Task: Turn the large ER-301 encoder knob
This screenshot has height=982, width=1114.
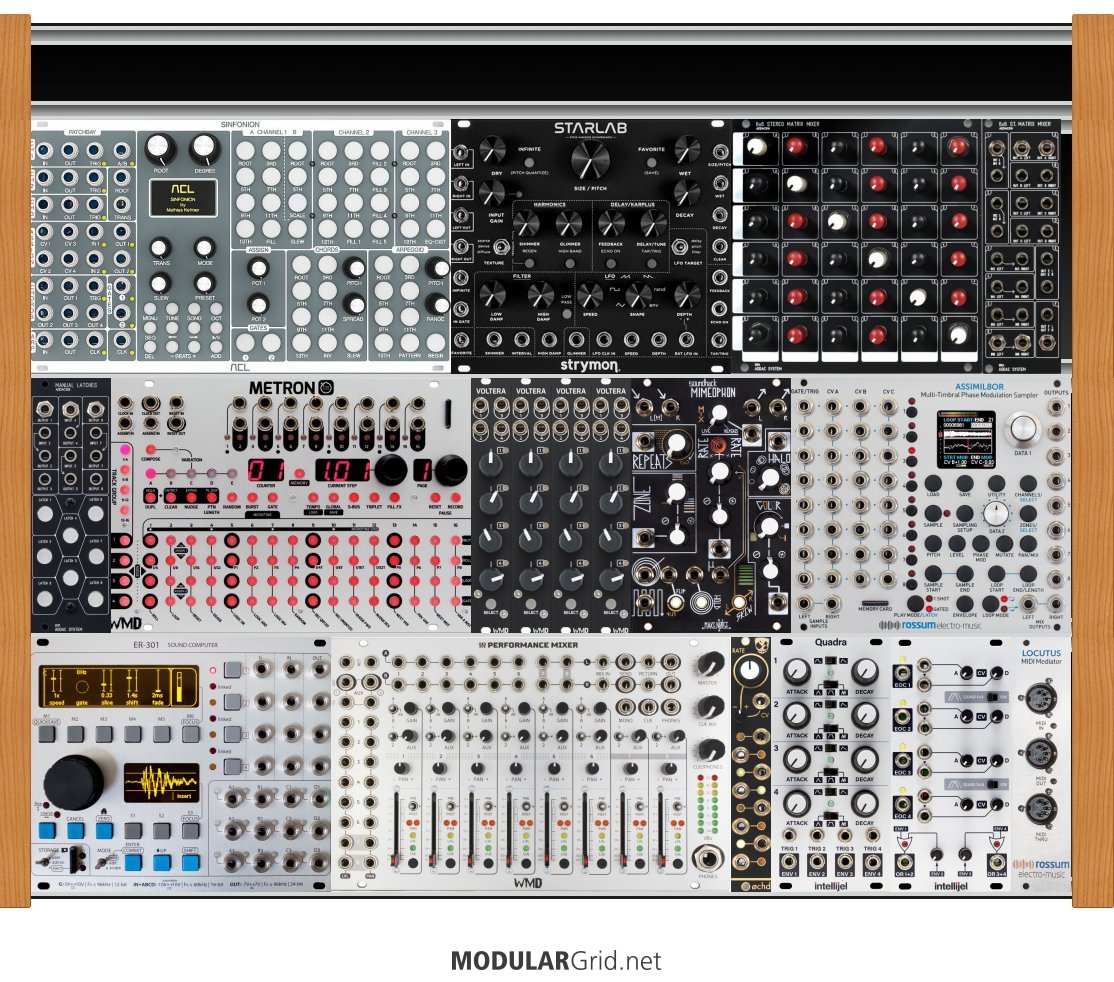Action: tap(74, 783)
